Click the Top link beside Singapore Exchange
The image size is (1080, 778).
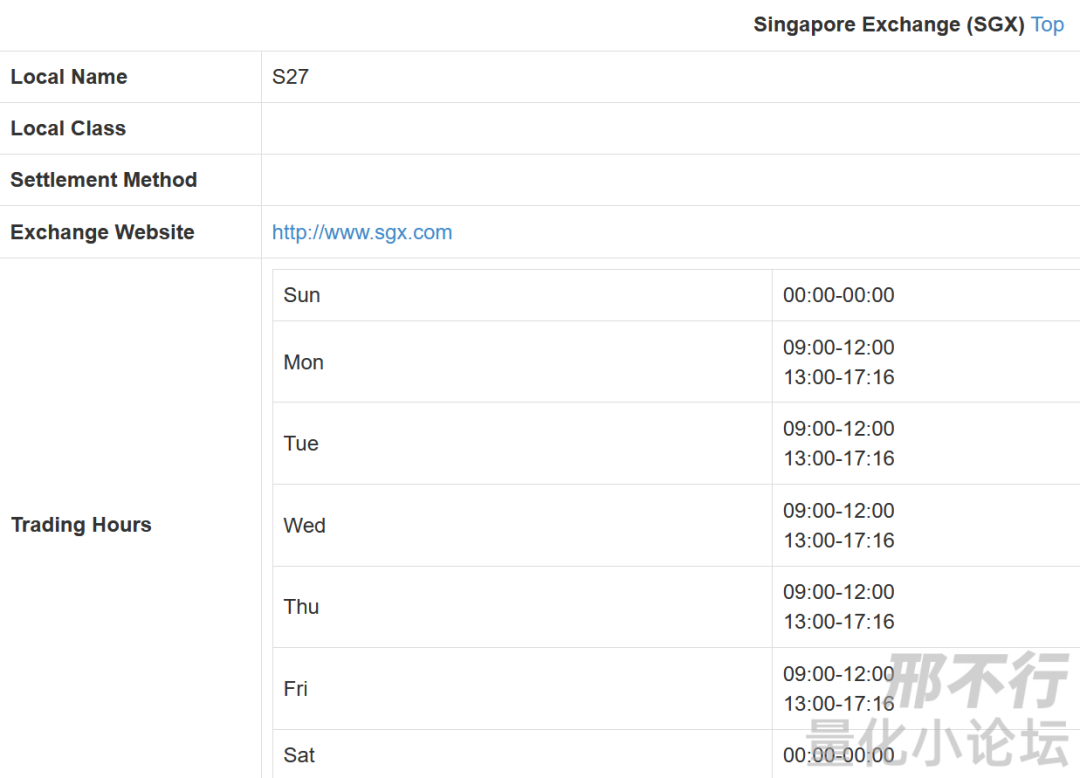tap(1047, 25)
